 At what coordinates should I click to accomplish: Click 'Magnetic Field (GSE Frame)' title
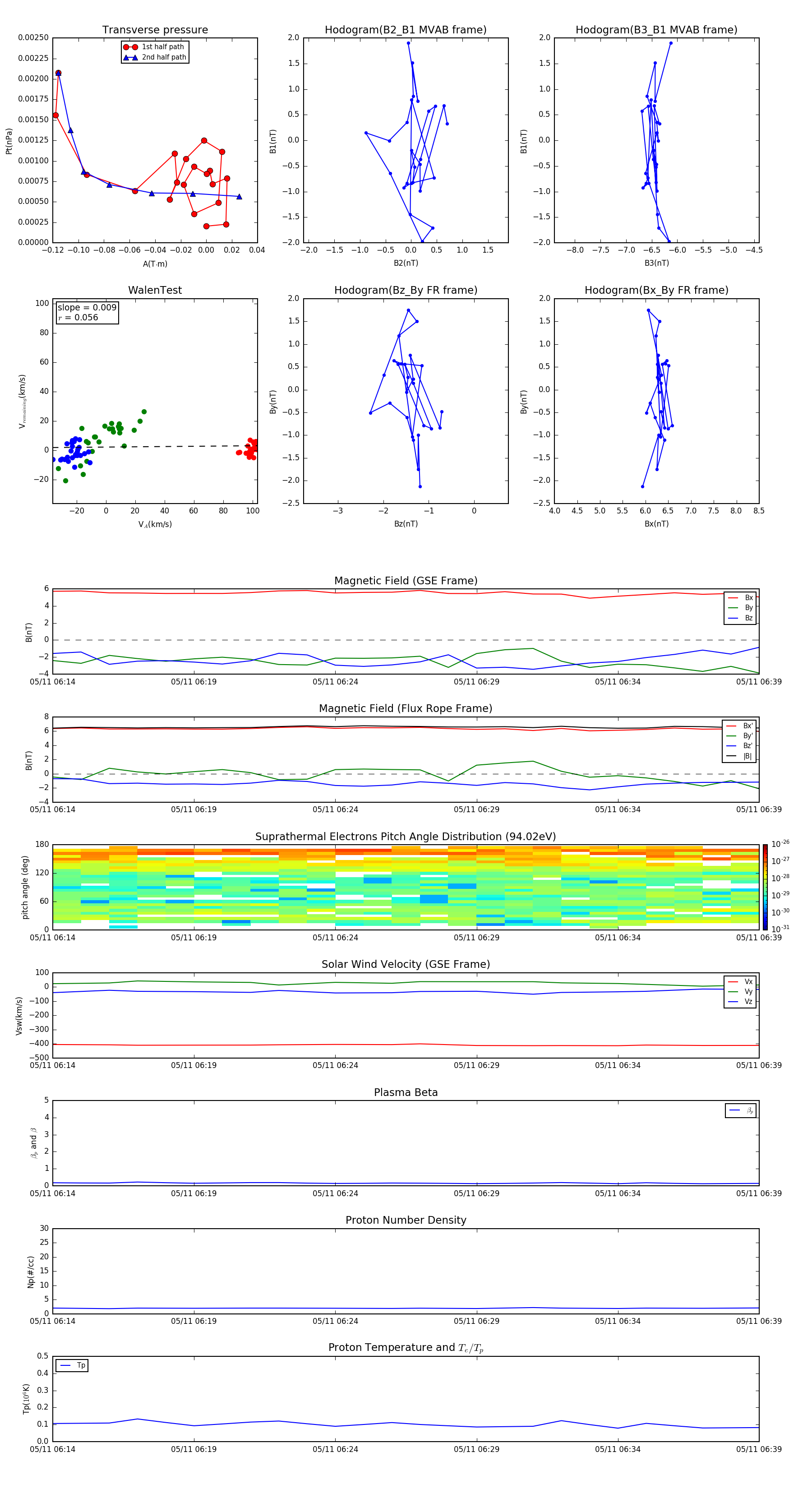pyautogui.click(x=406, y=581)
